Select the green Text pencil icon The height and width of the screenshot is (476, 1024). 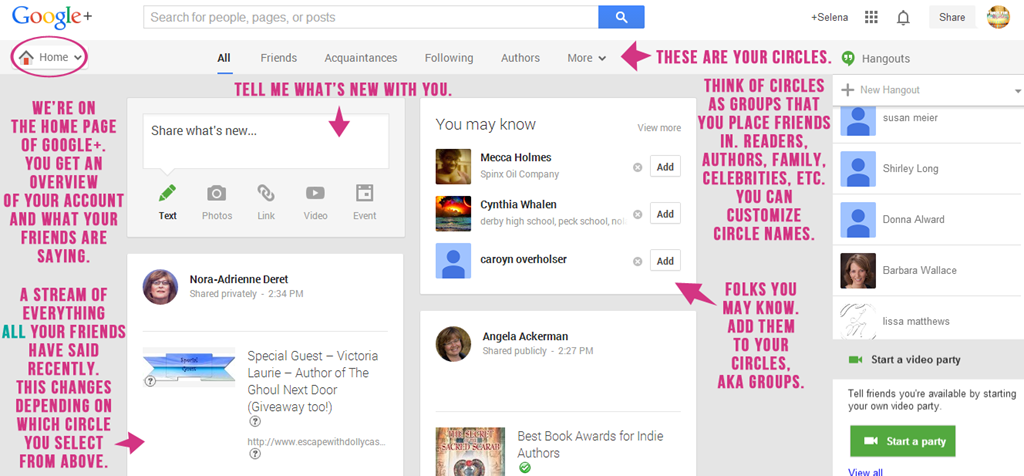[x=167, y=193]
